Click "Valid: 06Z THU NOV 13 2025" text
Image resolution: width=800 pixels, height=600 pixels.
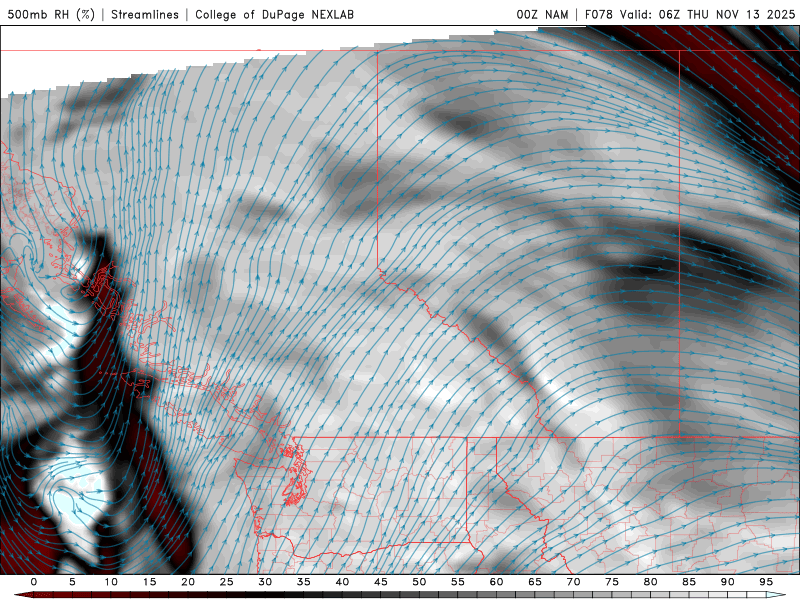point(708,14)
